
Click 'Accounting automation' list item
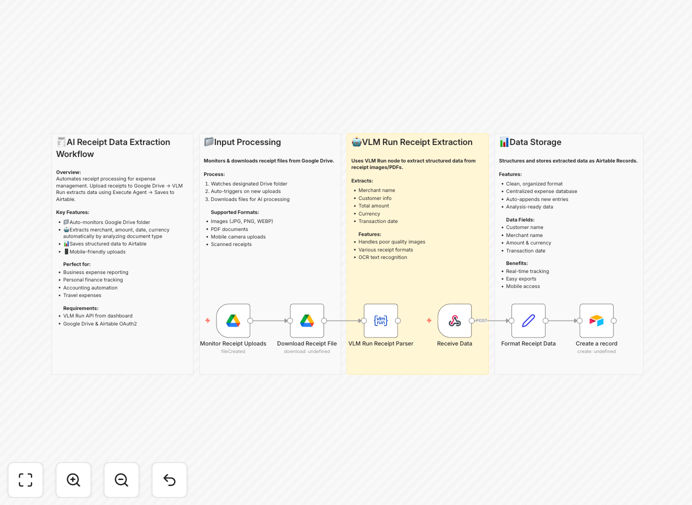[90, 288]
